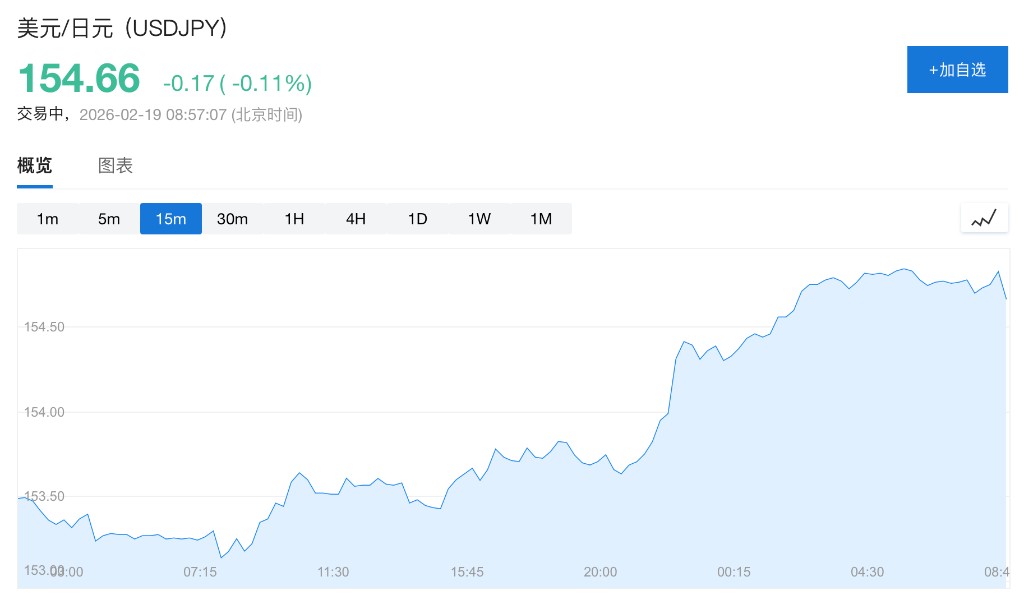Add USDJPY to watchlist with 加自选
The width and height of the screenshot is (1024, 607).
click(957, 70)
